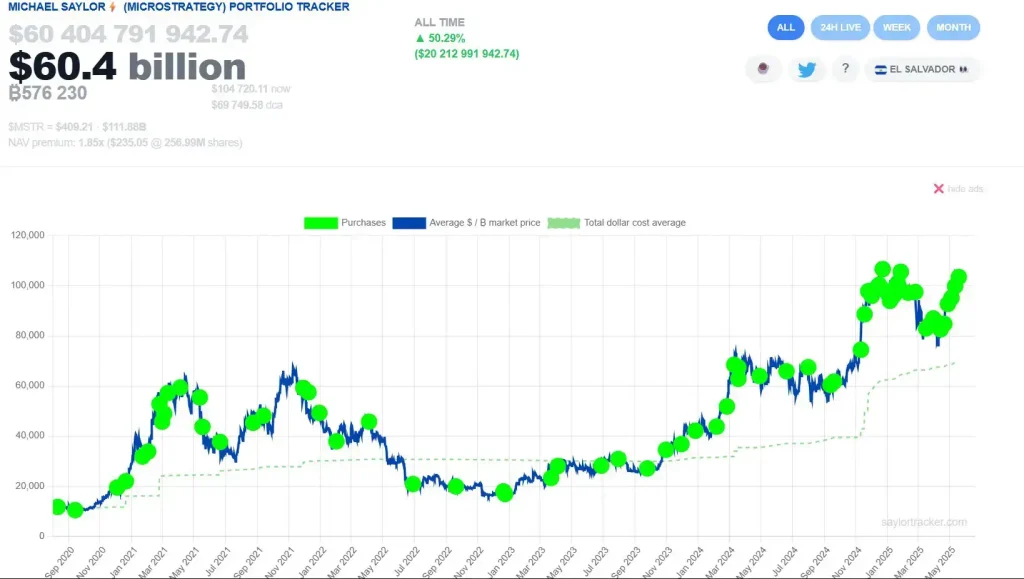Click the topmost purchase dot above 100,000
The height and width of the screenshot is (579, 1024).
pyautogui.click(x=882, y=269)
